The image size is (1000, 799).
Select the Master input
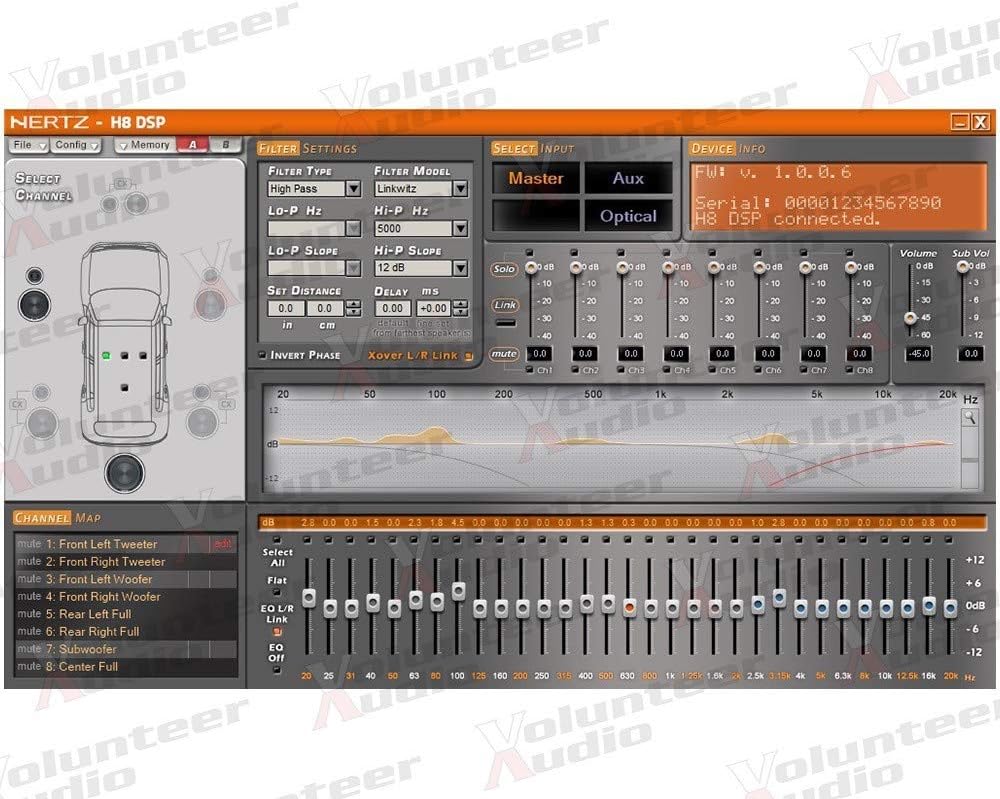click(x=536, y=178)
